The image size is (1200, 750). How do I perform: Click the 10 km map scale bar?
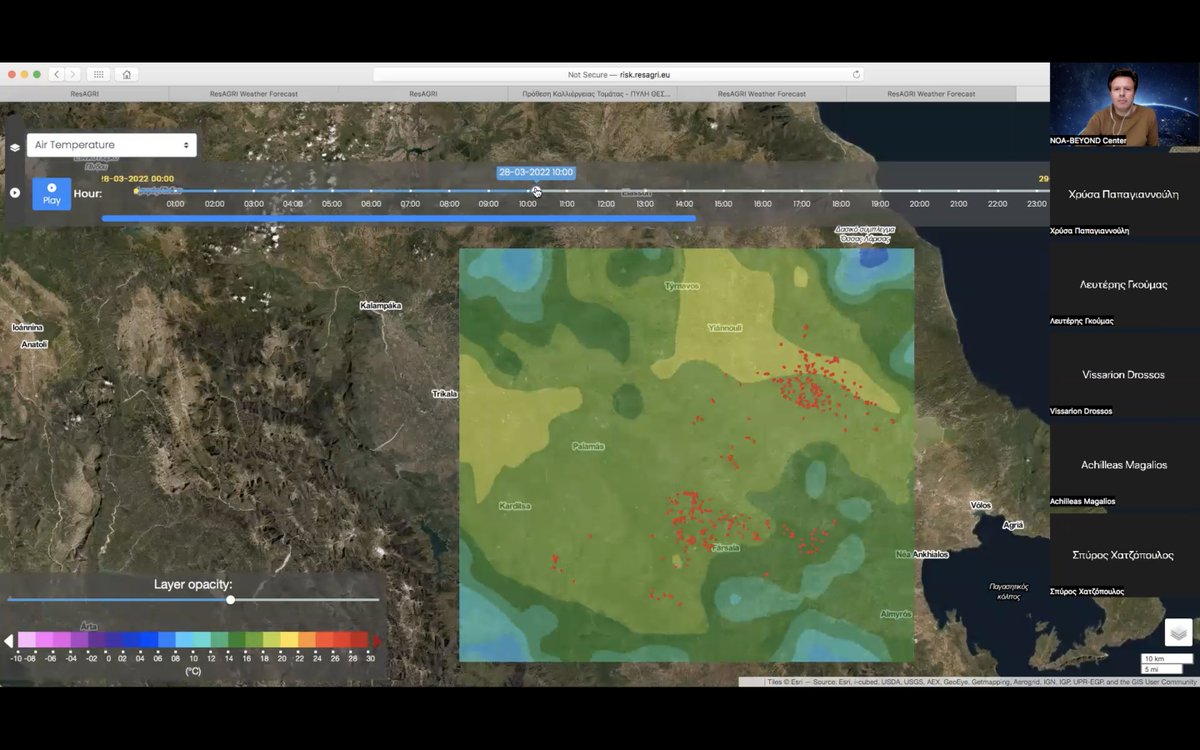click(1166, 659)
